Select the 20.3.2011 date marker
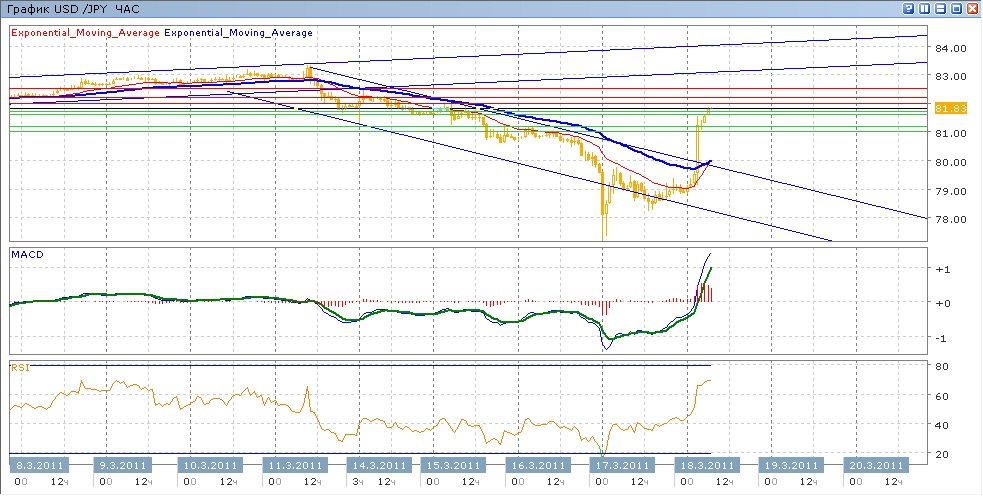Screen dimensions: 983x496 [x=877, y=465]
